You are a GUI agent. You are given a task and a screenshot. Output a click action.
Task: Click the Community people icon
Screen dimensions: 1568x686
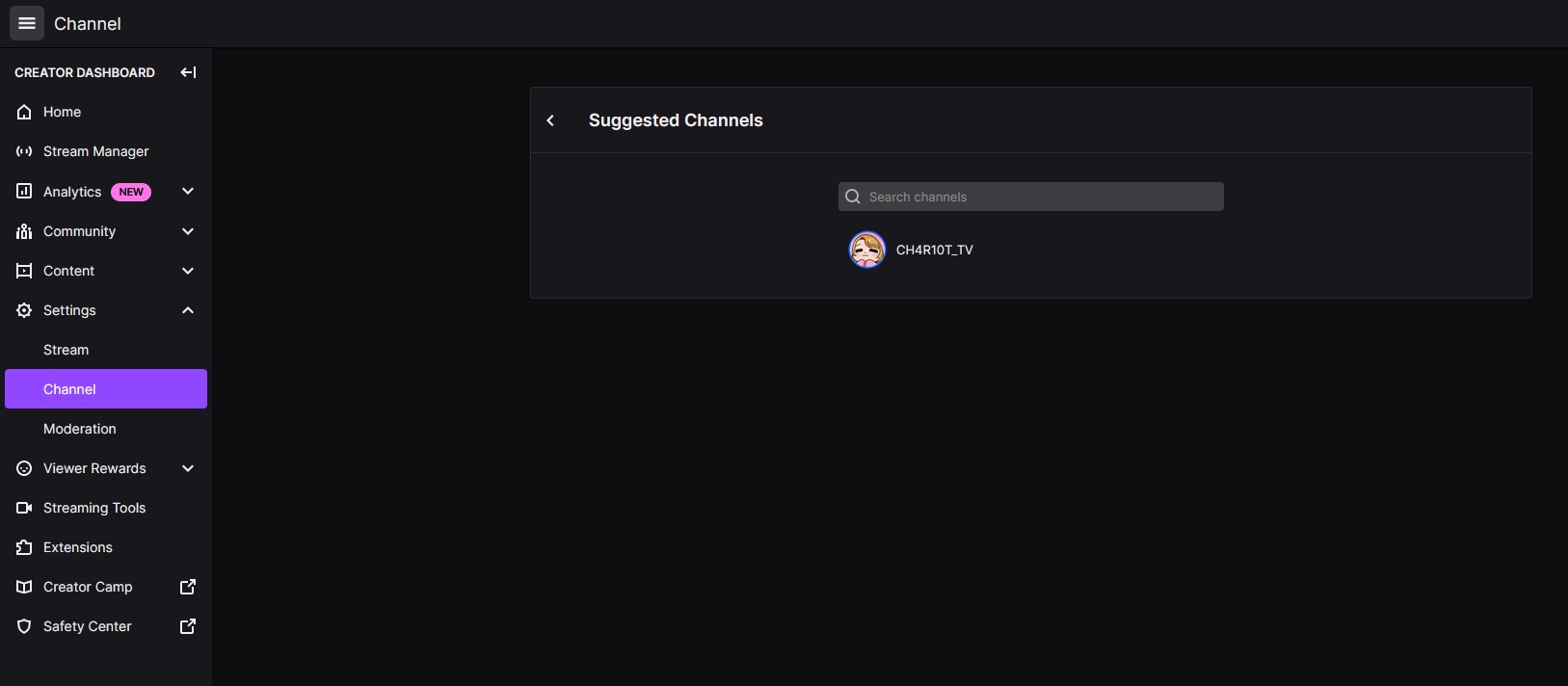pyautogui.click(x=24, y=231)
